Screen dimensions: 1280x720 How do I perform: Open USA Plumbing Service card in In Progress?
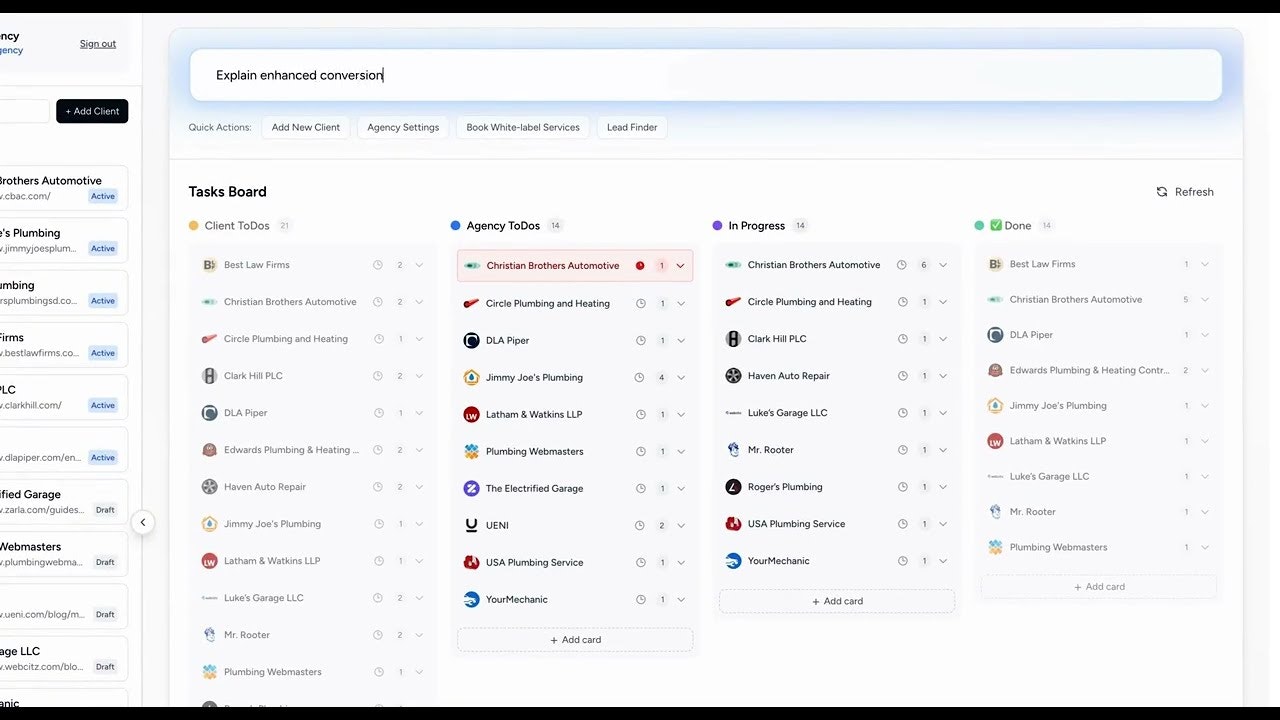point(837,524)
